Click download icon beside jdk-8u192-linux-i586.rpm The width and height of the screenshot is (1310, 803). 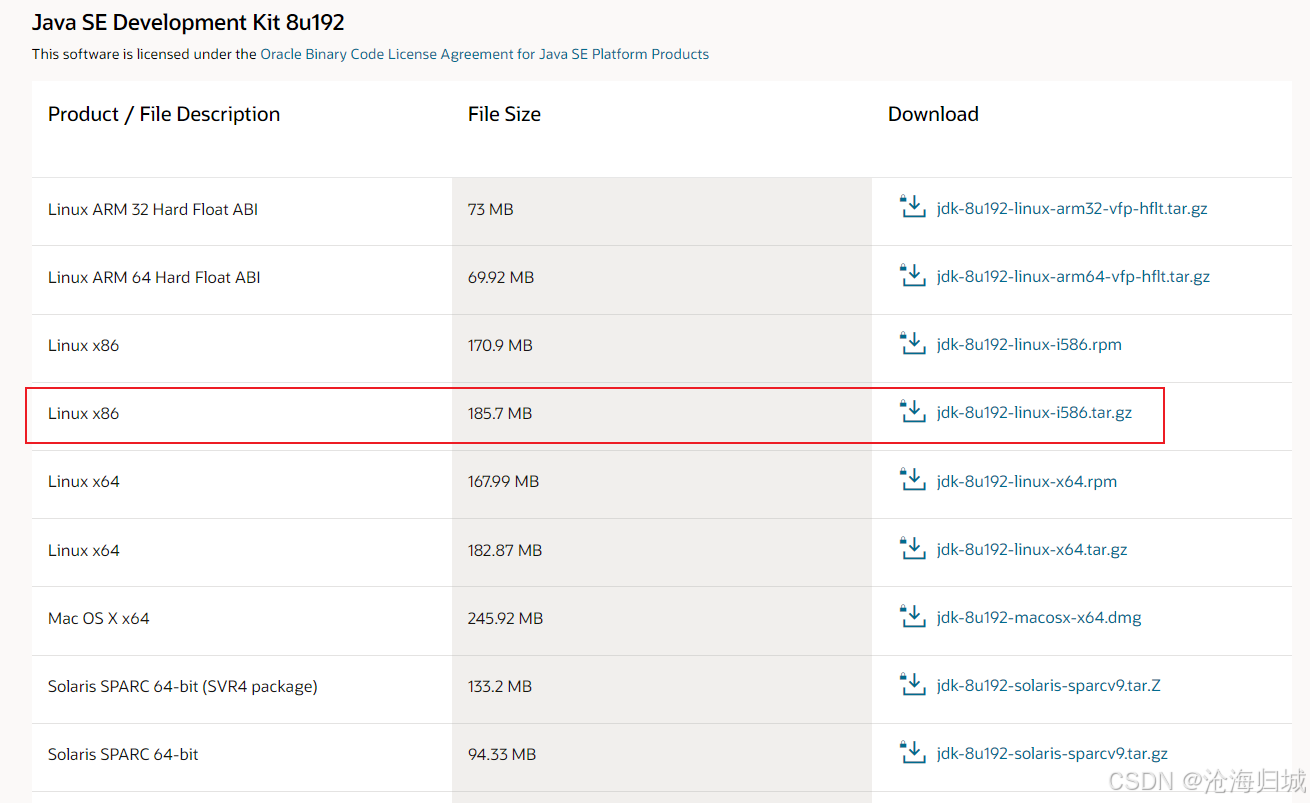click(x=913, y=343)
